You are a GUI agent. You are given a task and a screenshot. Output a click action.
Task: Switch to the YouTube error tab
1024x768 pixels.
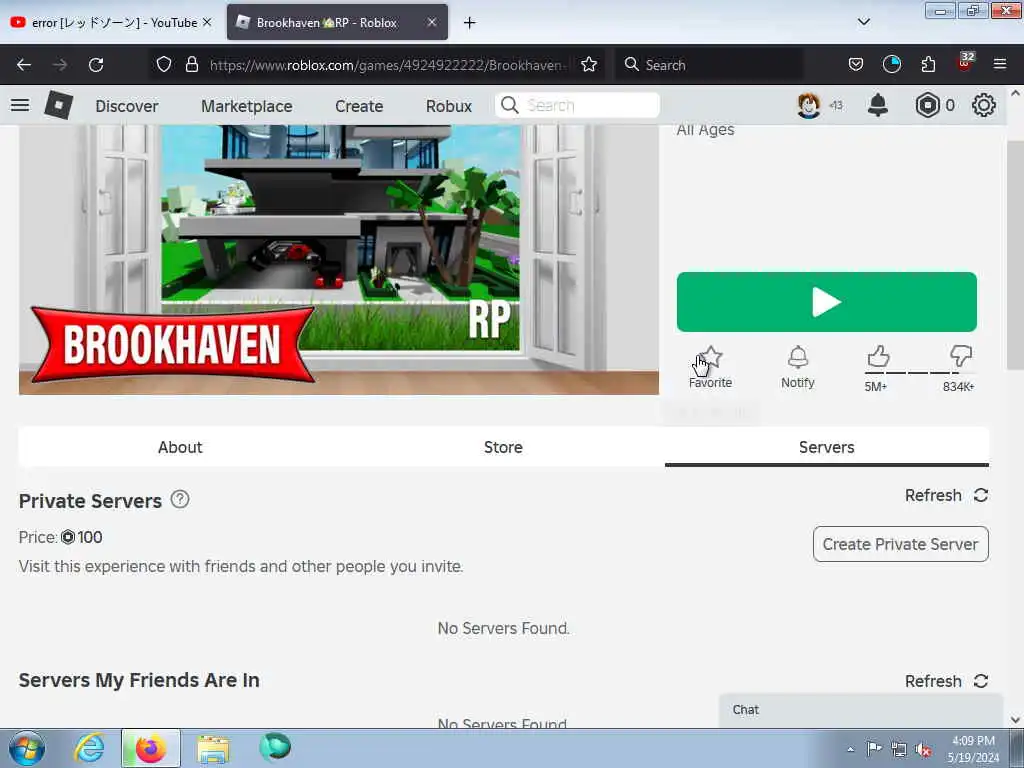pos(111,22)
